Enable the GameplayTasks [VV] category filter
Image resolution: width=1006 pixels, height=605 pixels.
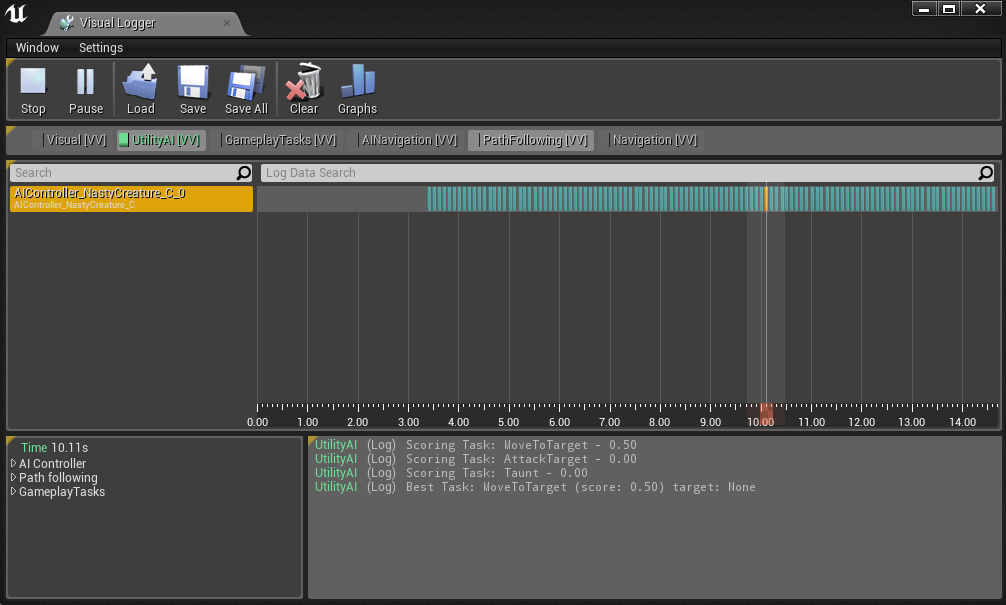(279, 140)
